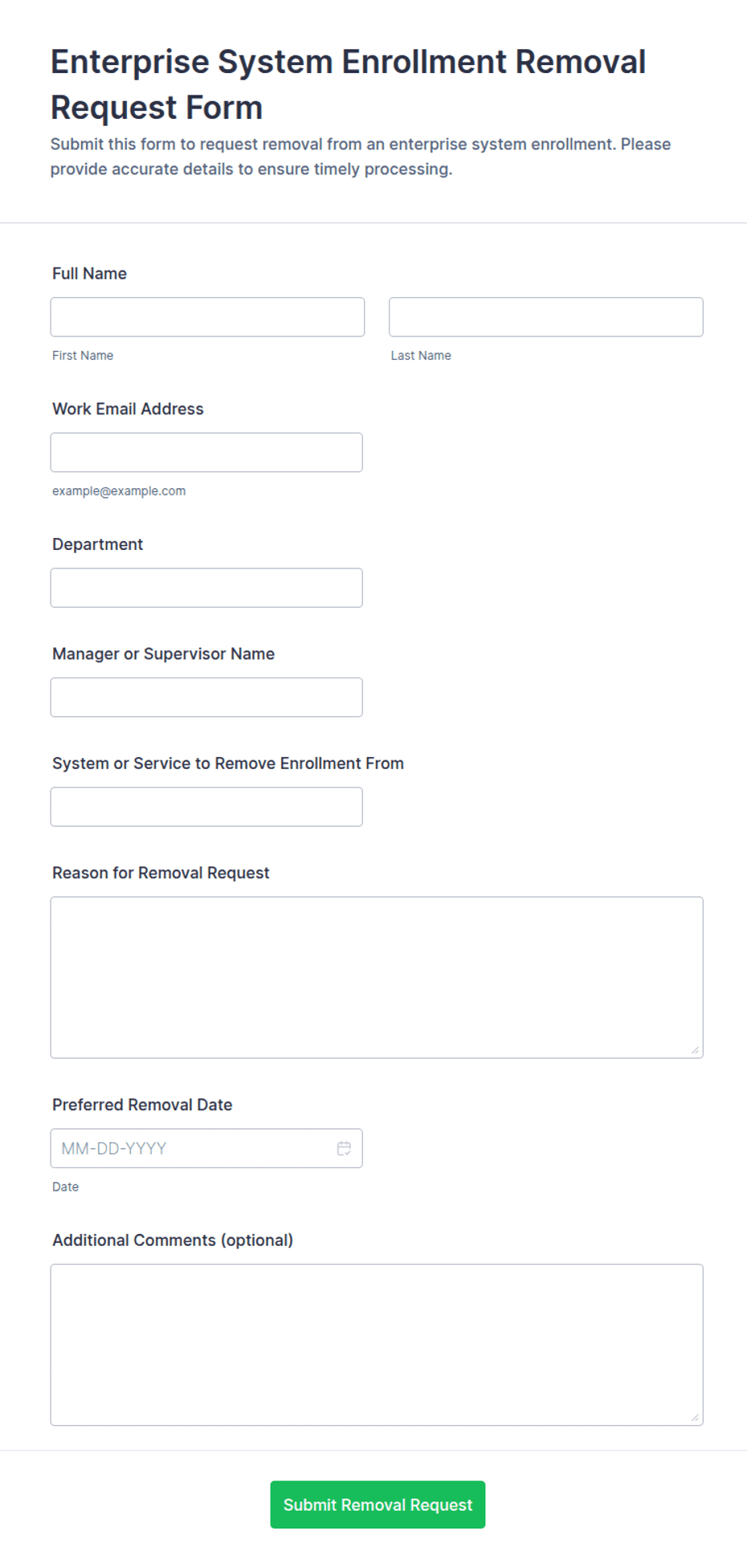Focus the Work Email Address field
Image resolution: width=747 pixels, height=1568 pixels.
click(206, 453)
